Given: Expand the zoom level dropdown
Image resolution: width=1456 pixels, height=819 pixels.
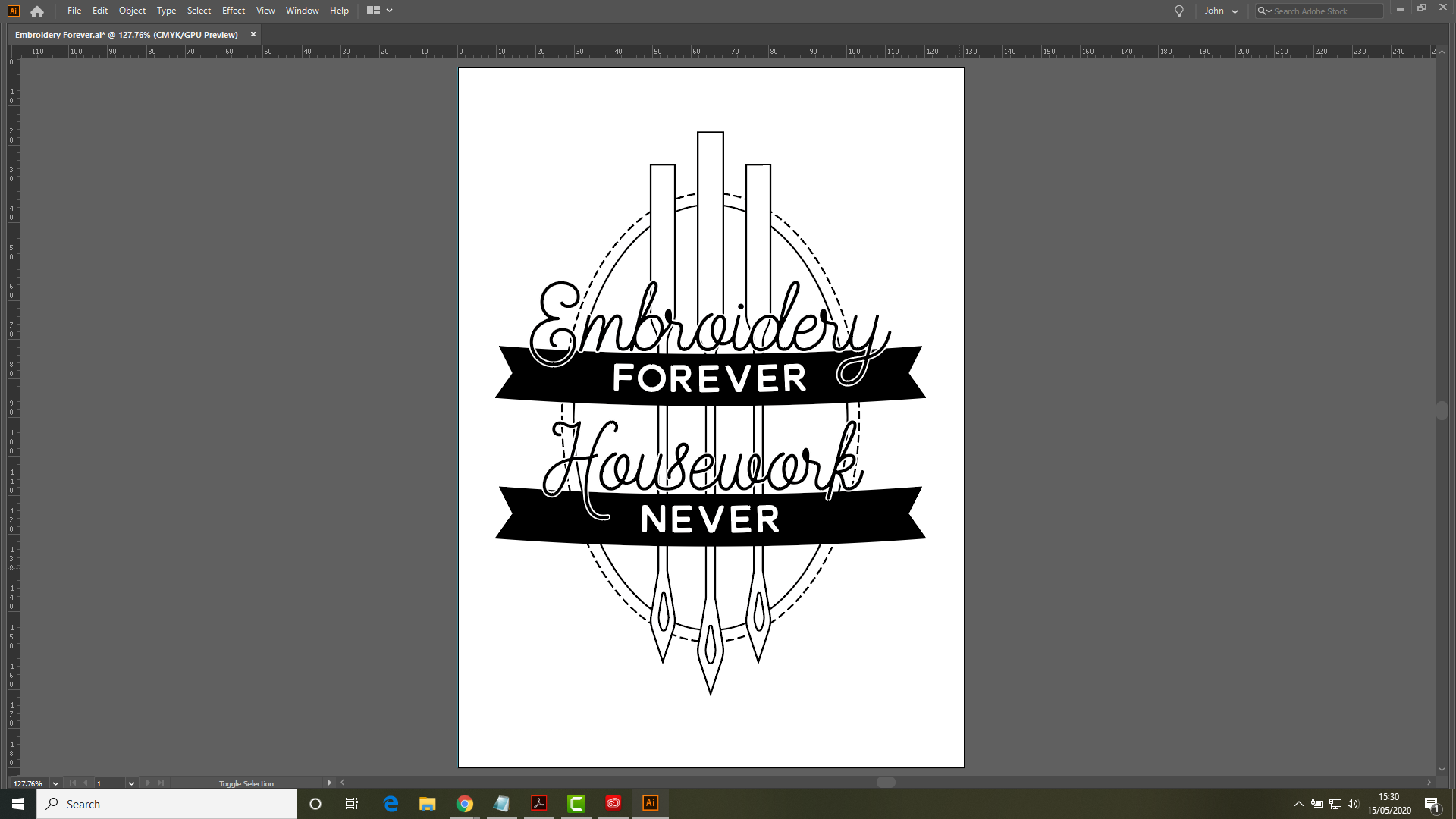Looking at the screenshot, I should 55,783.
